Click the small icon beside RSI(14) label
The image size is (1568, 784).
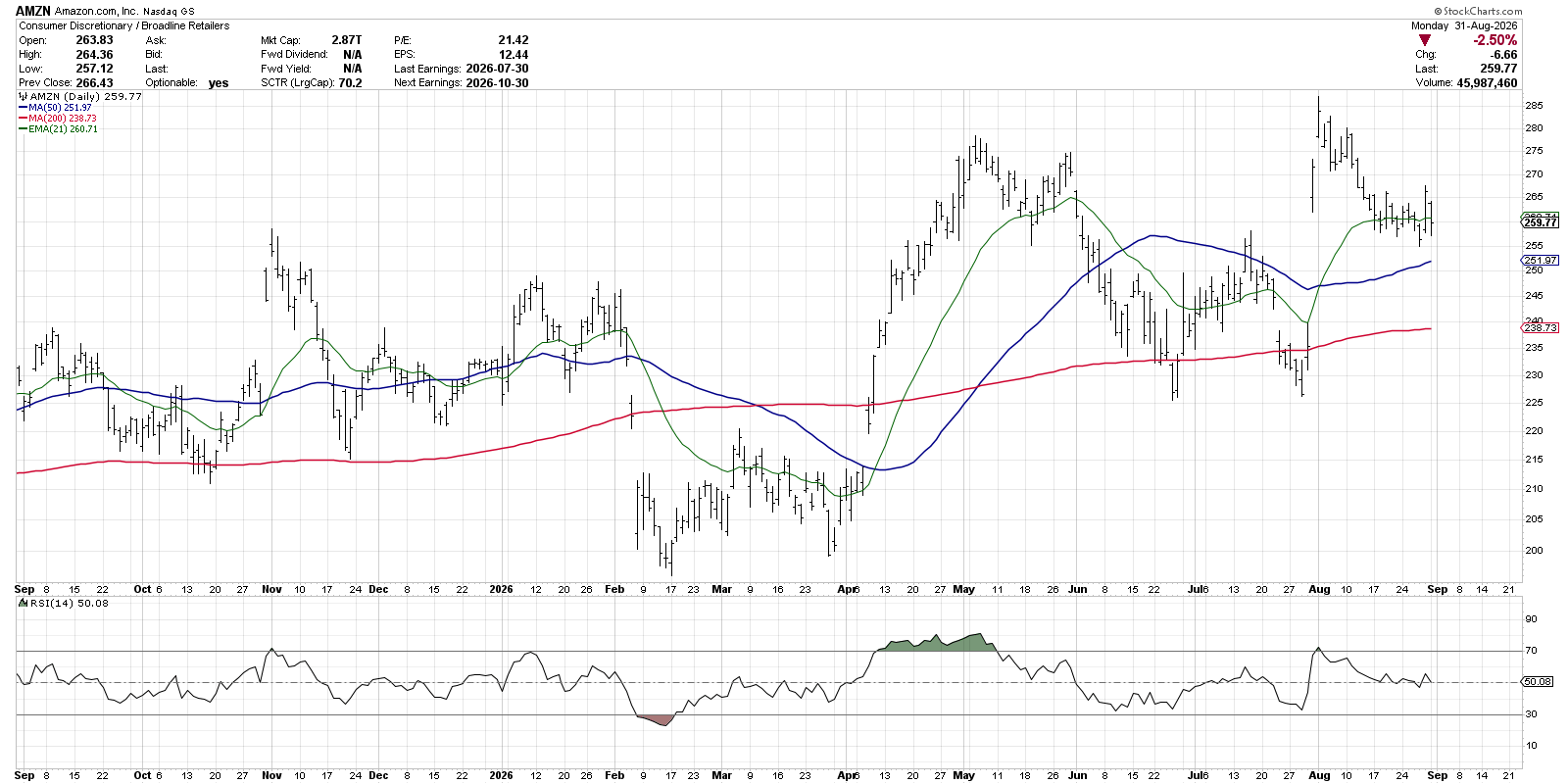click(x=24, y=603)
